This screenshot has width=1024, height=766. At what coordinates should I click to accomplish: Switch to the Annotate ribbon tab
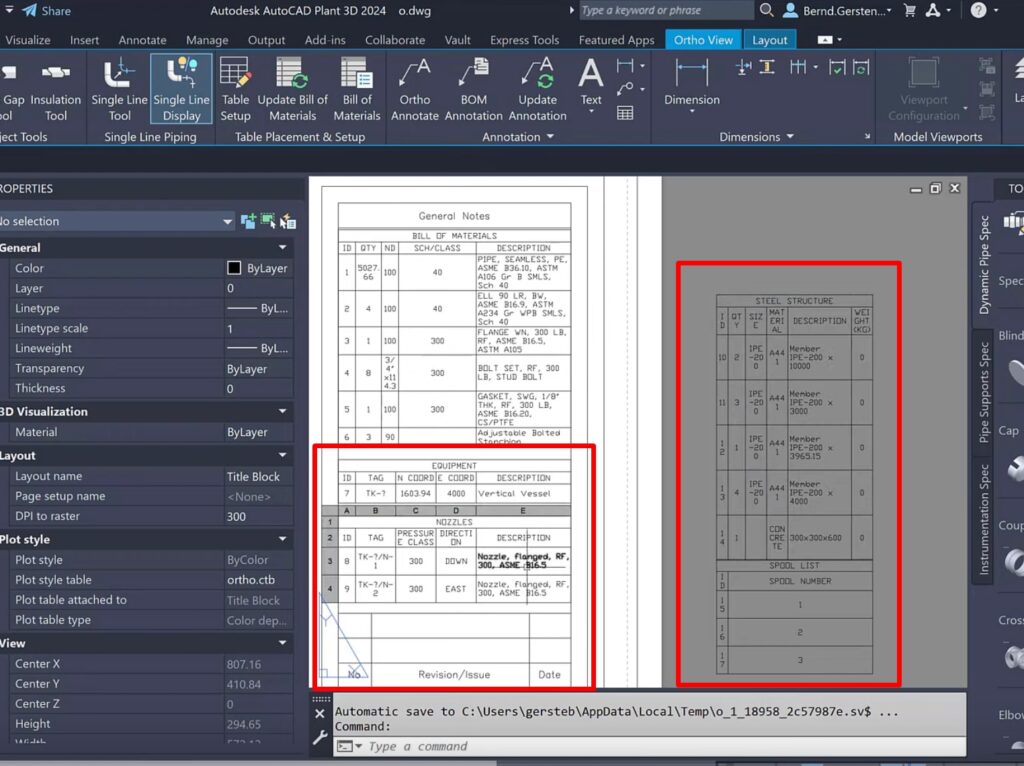point(142,40)
